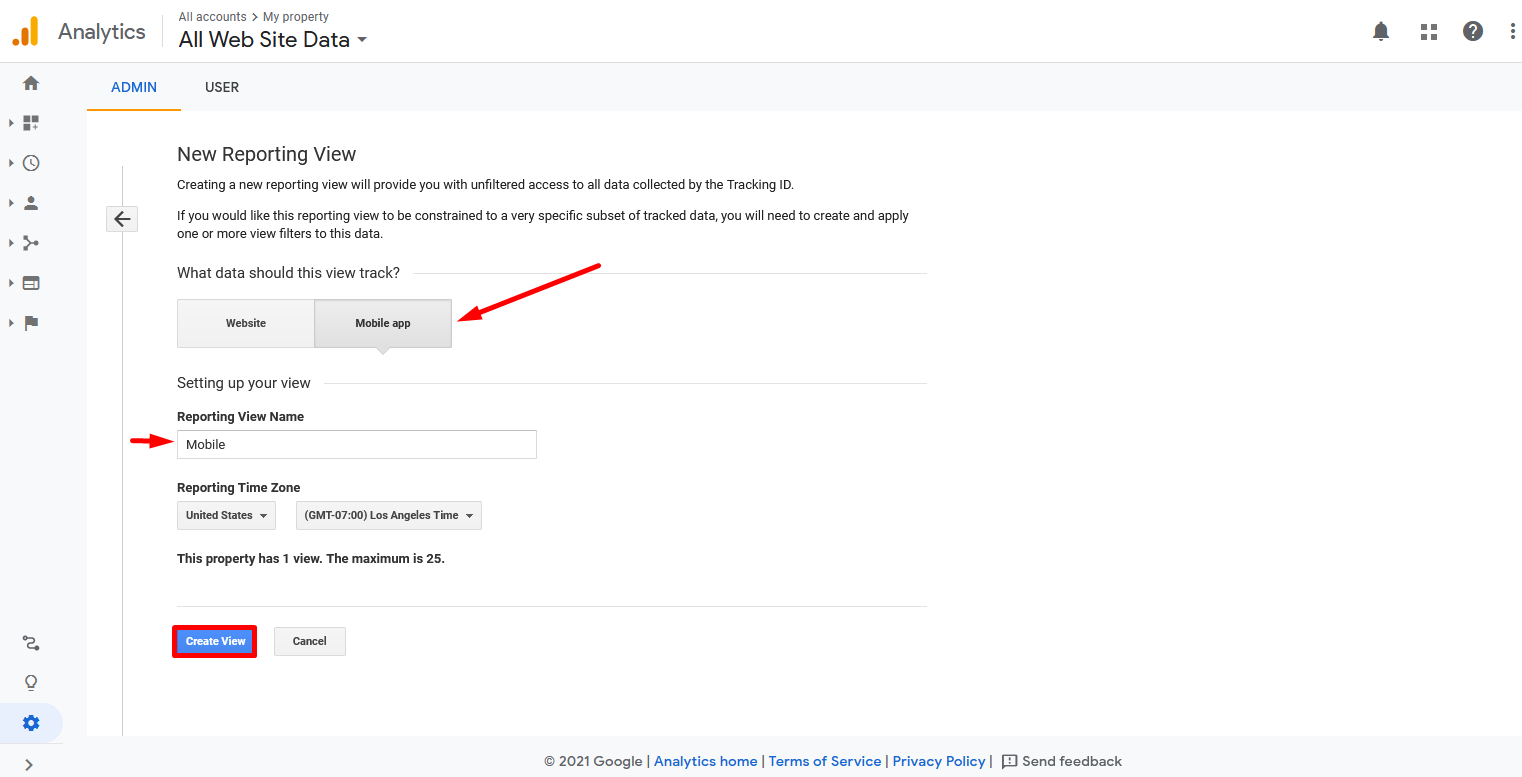1522x777 pixels.
Task: Expand the Conversions section arrow
Action: (11, 323)
